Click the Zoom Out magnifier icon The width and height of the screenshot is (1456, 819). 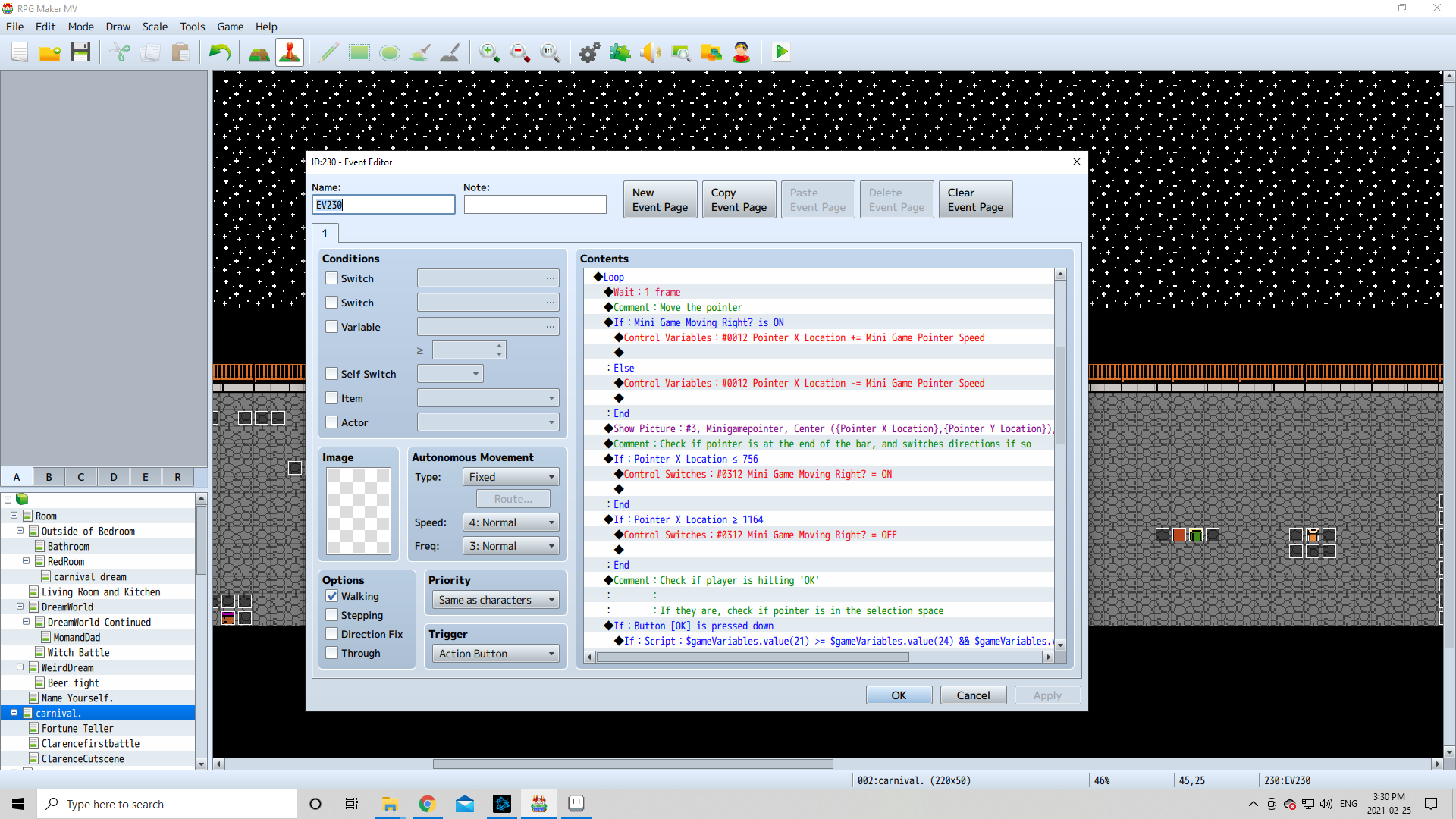point(520,52)
